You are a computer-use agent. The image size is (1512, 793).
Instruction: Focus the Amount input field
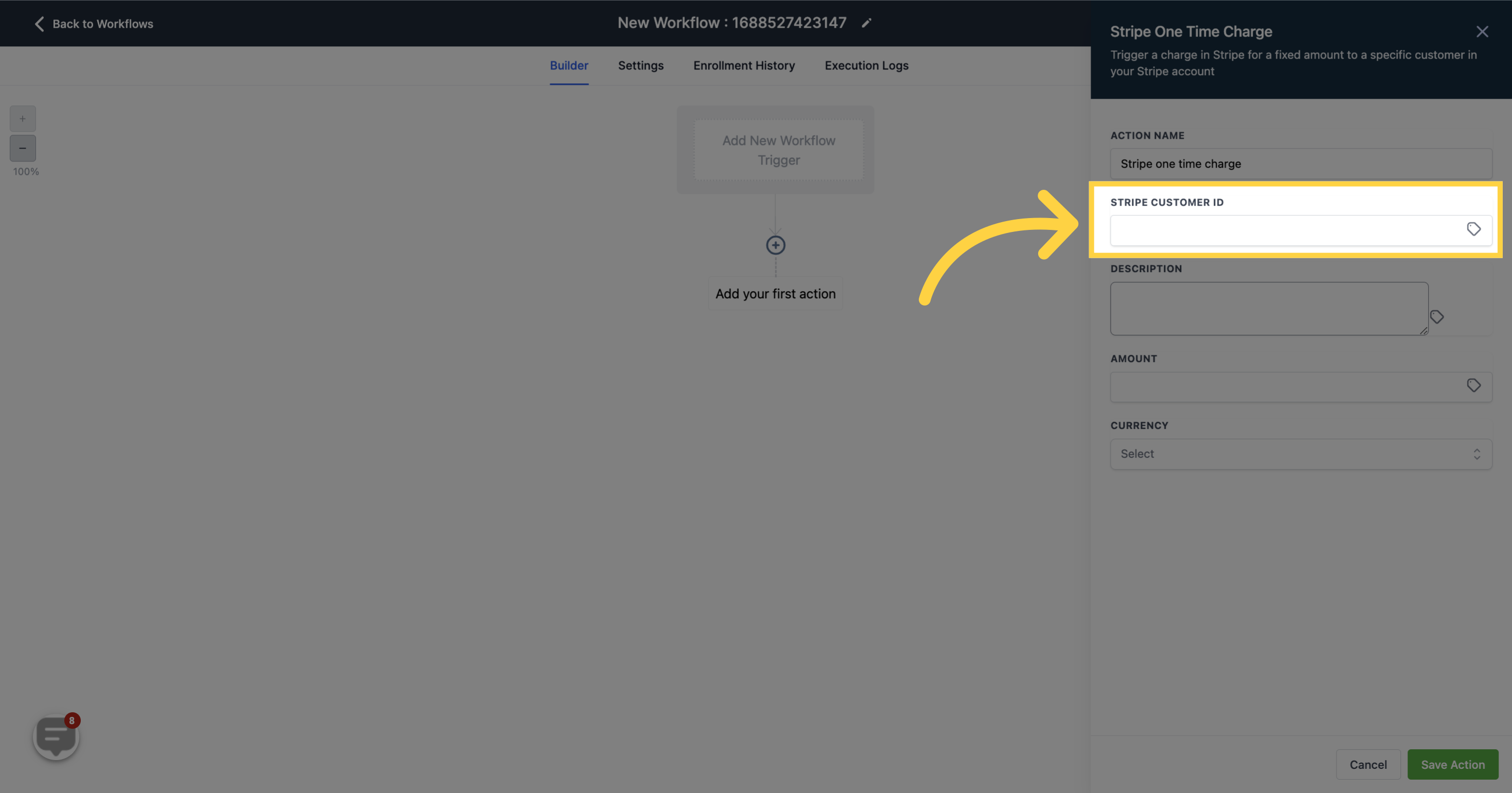pyautogui.click(x=1301, y=387)
